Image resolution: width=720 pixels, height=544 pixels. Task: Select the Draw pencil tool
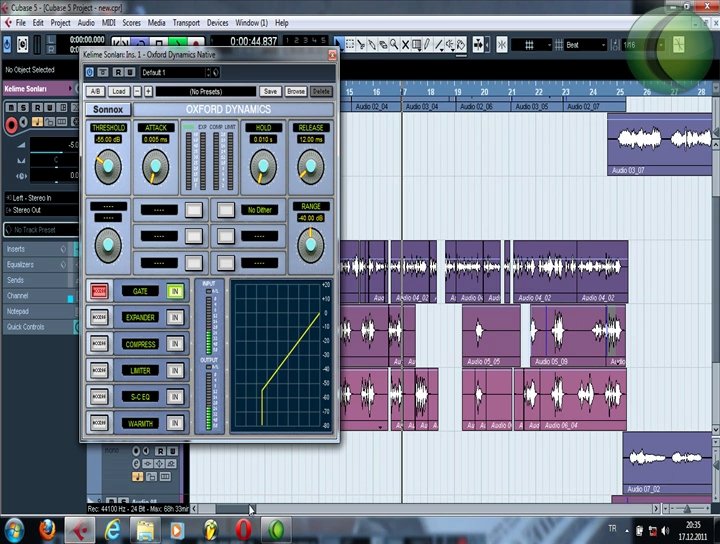(428, 45)
